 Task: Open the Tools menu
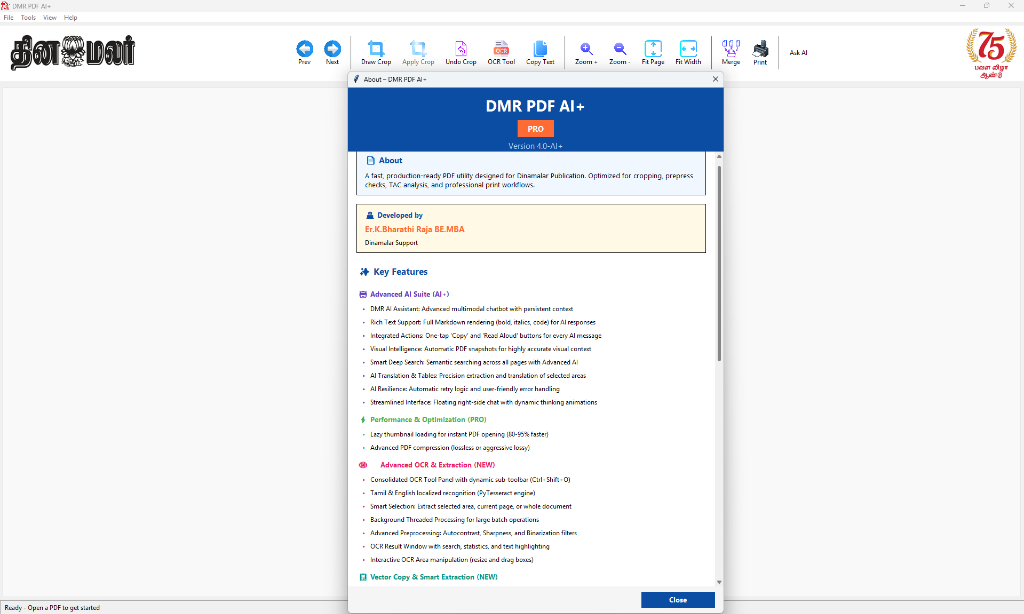pyautogui.click(x=28, y=18)
